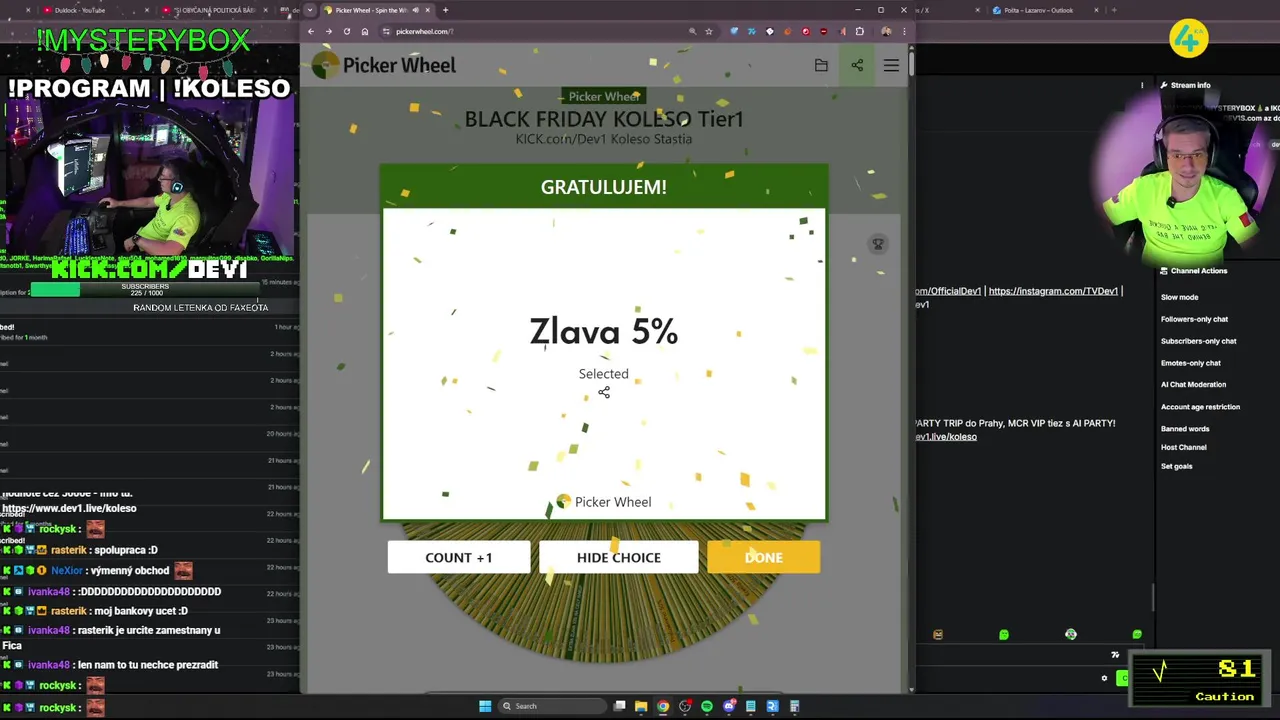The image size is (1280, 720).
Task: Open the zoom magnifier in the address bar
Action: pos(692,31)
